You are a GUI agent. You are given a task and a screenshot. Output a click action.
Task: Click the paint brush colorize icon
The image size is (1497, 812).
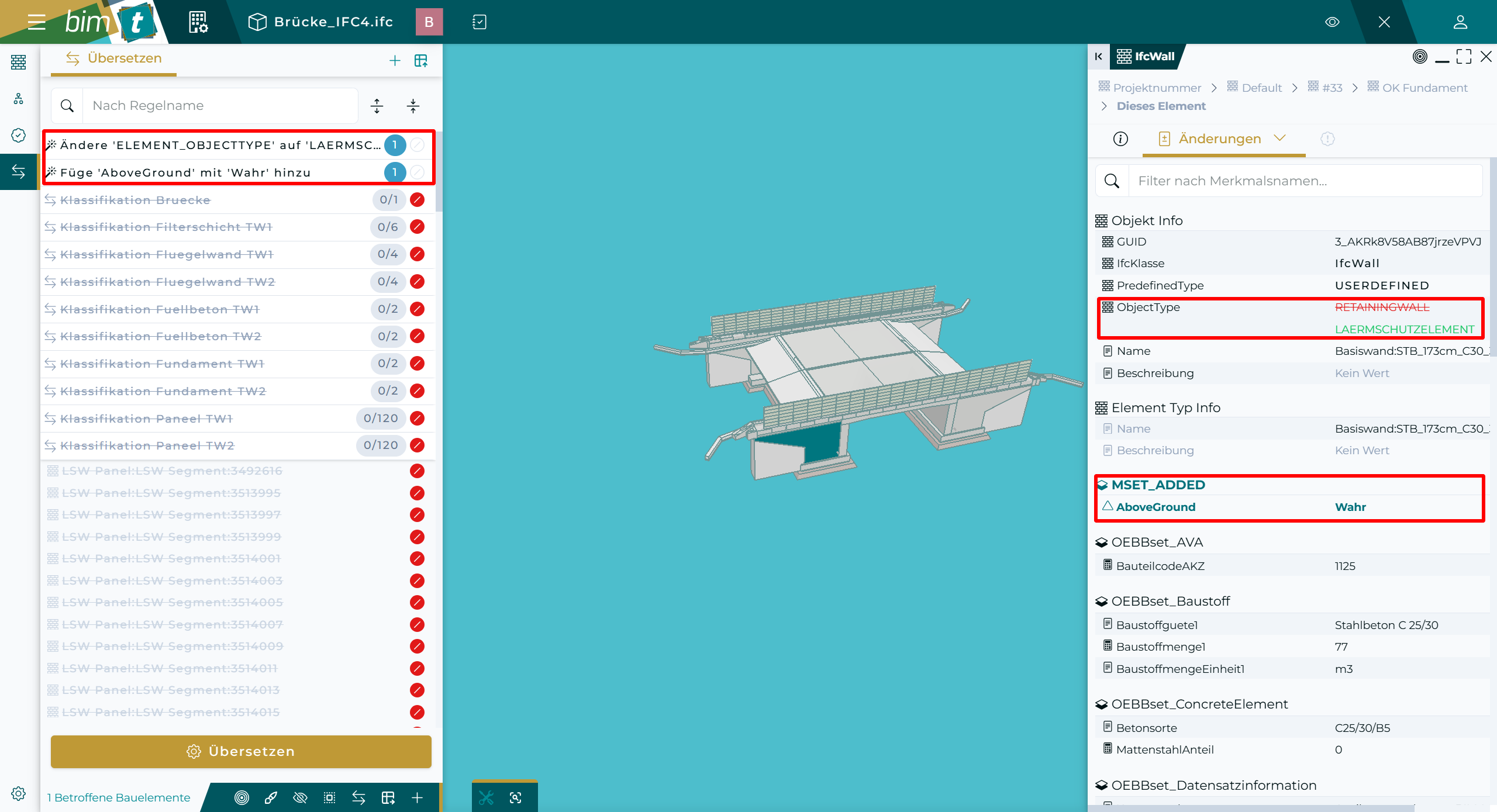(271, 797)
